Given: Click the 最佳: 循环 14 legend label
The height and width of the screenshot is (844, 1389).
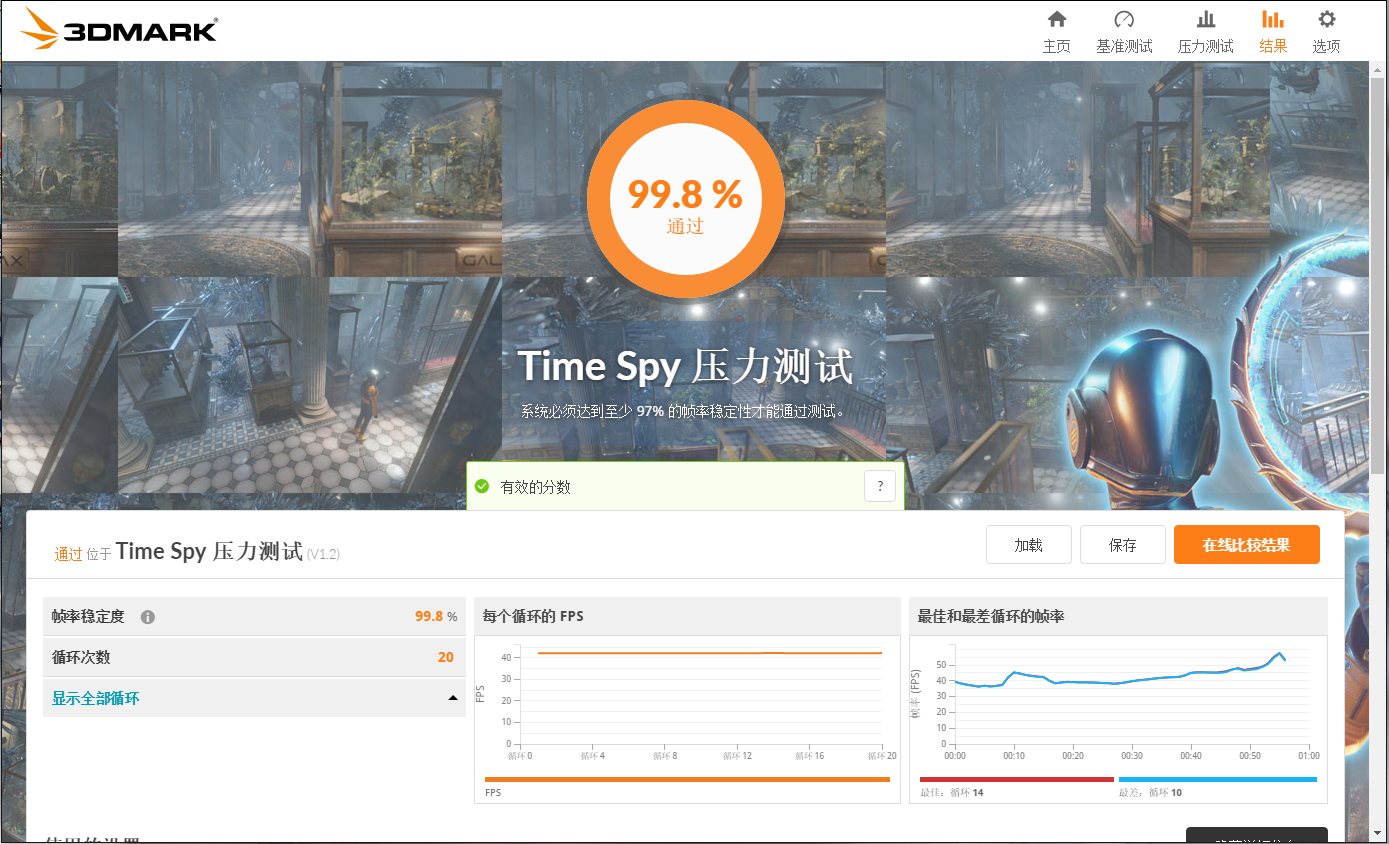Looking at the screenshot, I should click(x=951, y=792).
